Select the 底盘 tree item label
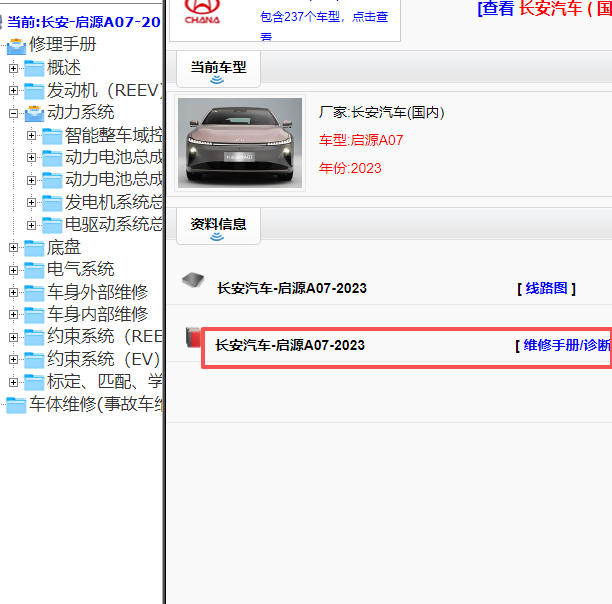 click(x=64, y=247)
